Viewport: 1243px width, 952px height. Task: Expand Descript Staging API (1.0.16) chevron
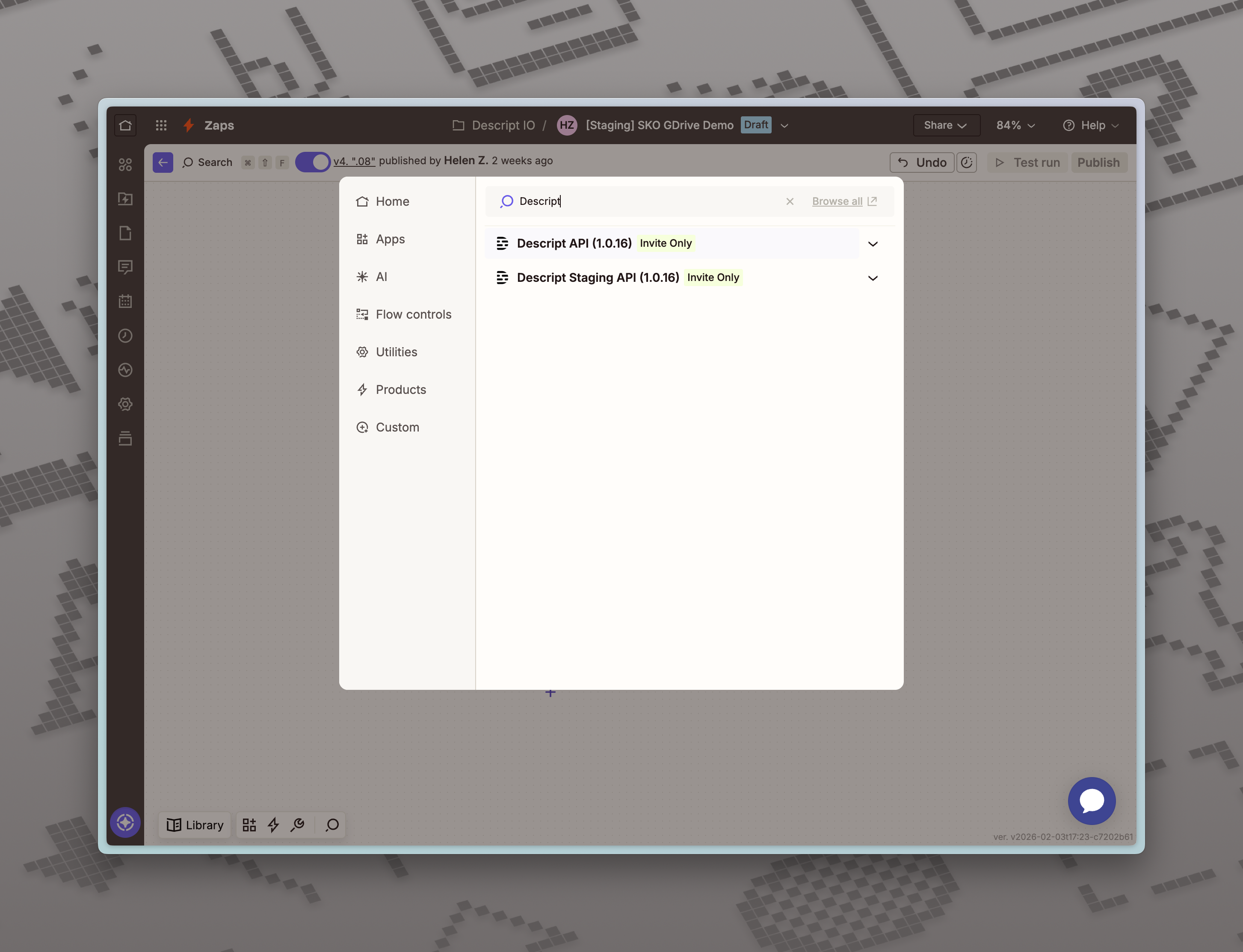coord(872,278)
